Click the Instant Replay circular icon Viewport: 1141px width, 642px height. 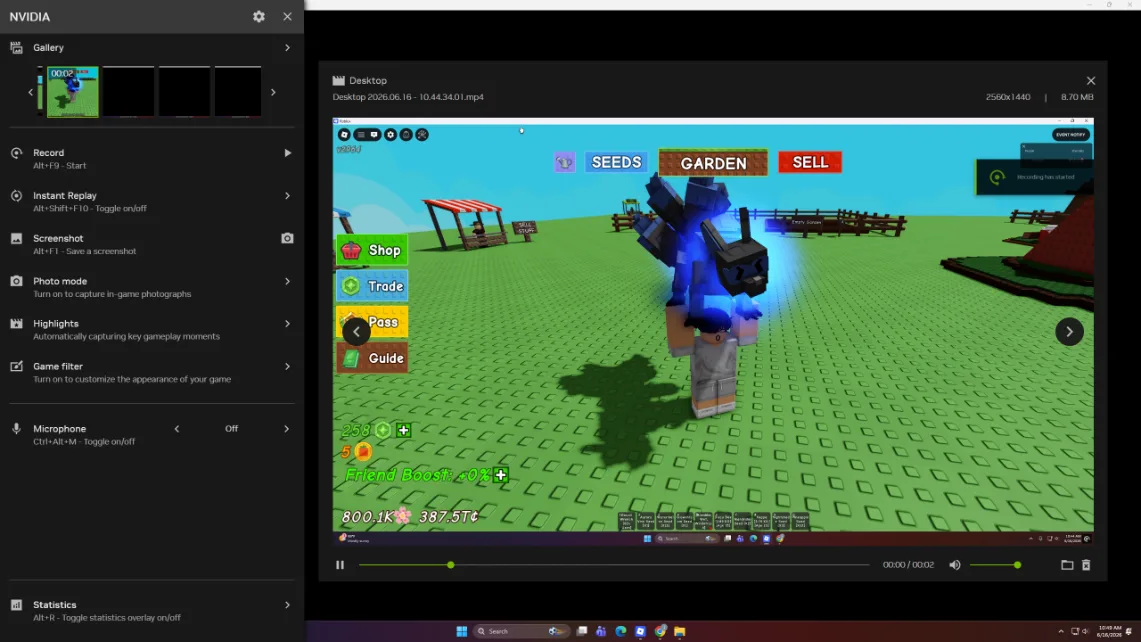(x=16, y=196)
